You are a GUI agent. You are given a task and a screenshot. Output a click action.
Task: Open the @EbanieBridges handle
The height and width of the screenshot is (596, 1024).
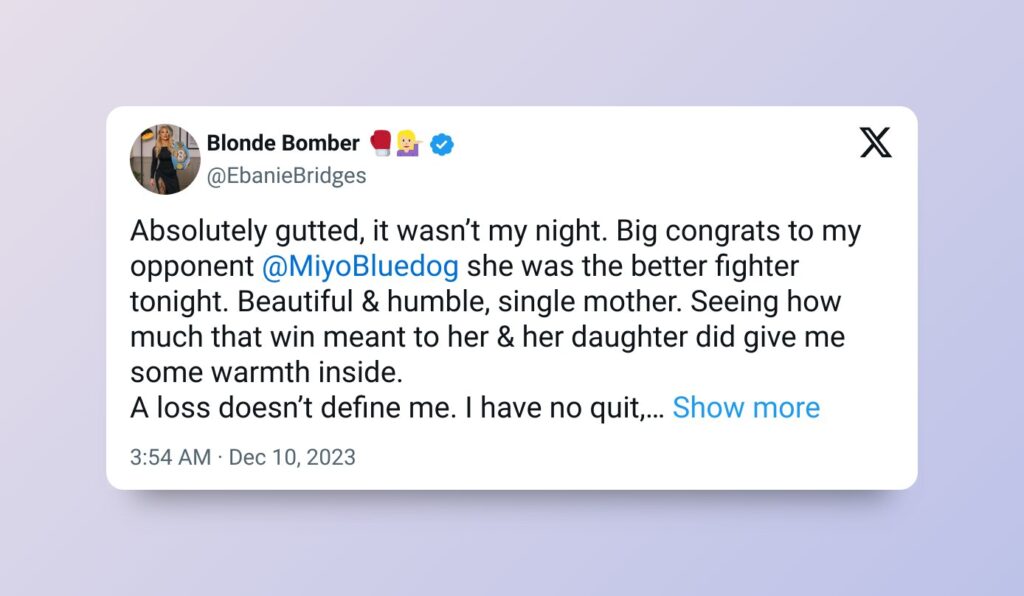click(286, 175)
